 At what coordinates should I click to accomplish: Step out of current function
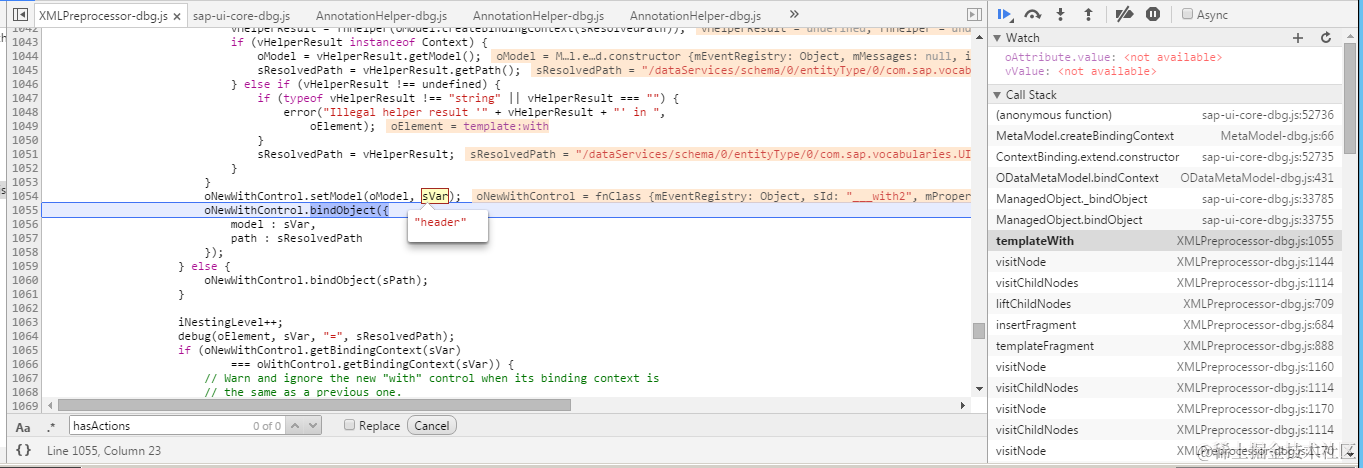click(1088, 14)
